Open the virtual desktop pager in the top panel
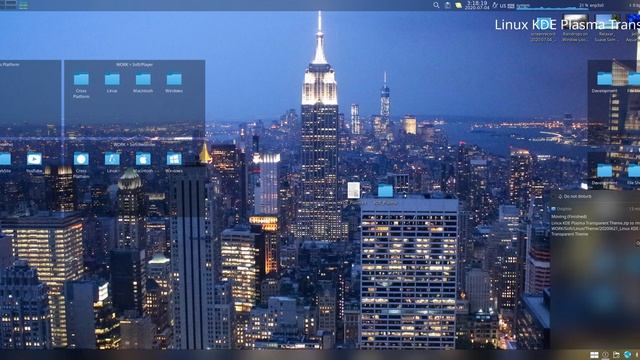Image resolution: width=640 pixels, height=360 pixels. click(9, 5)
